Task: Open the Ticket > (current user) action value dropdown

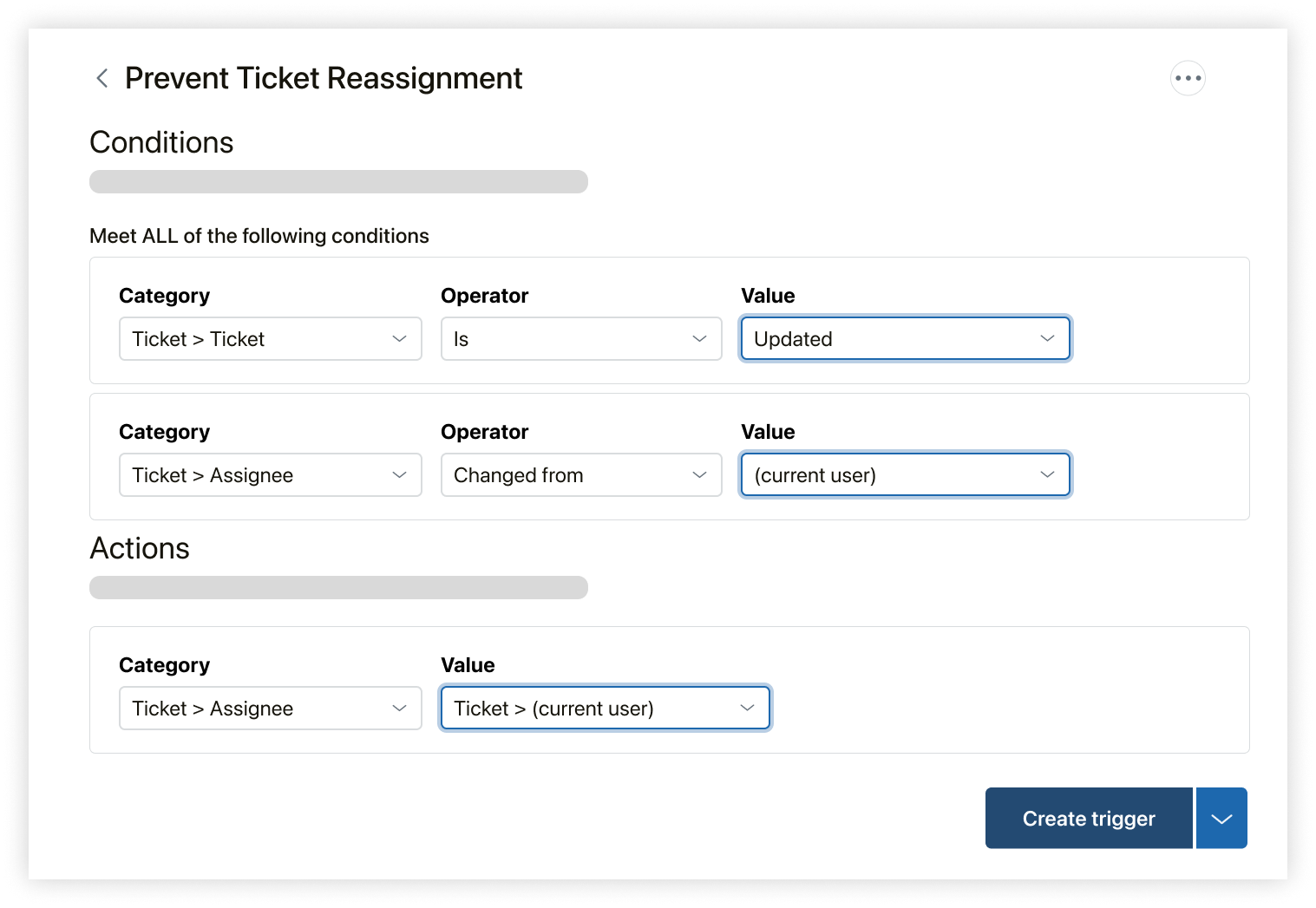Action: [x=605, y=709]
